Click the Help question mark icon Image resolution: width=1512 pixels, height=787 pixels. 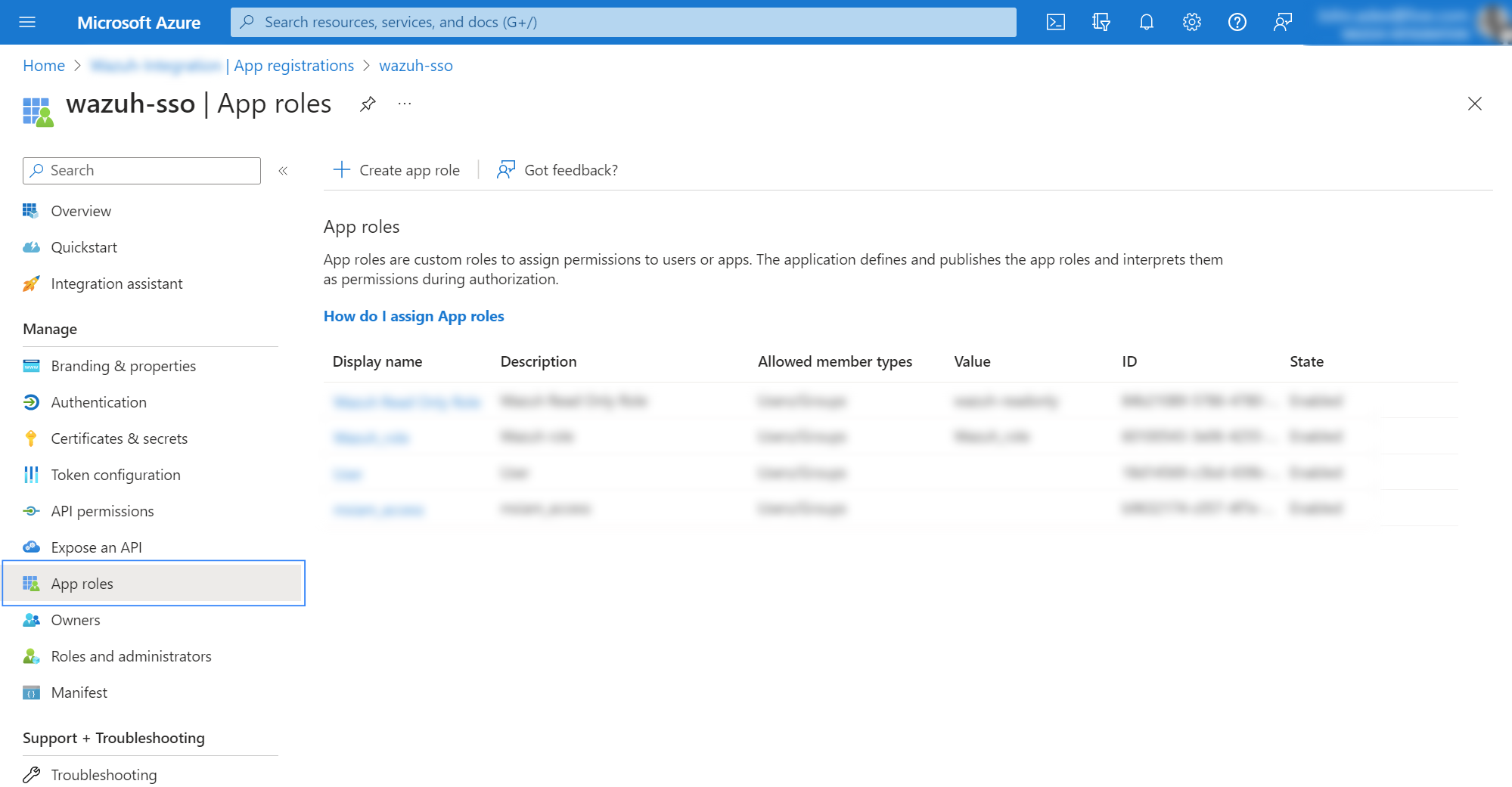[1237, 22]
